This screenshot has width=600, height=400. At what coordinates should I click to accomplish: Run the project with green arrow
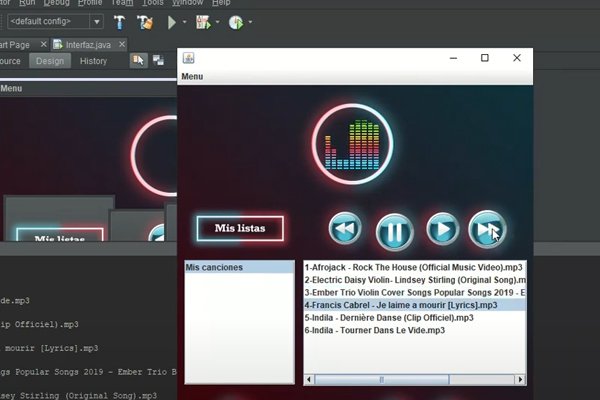173,21
